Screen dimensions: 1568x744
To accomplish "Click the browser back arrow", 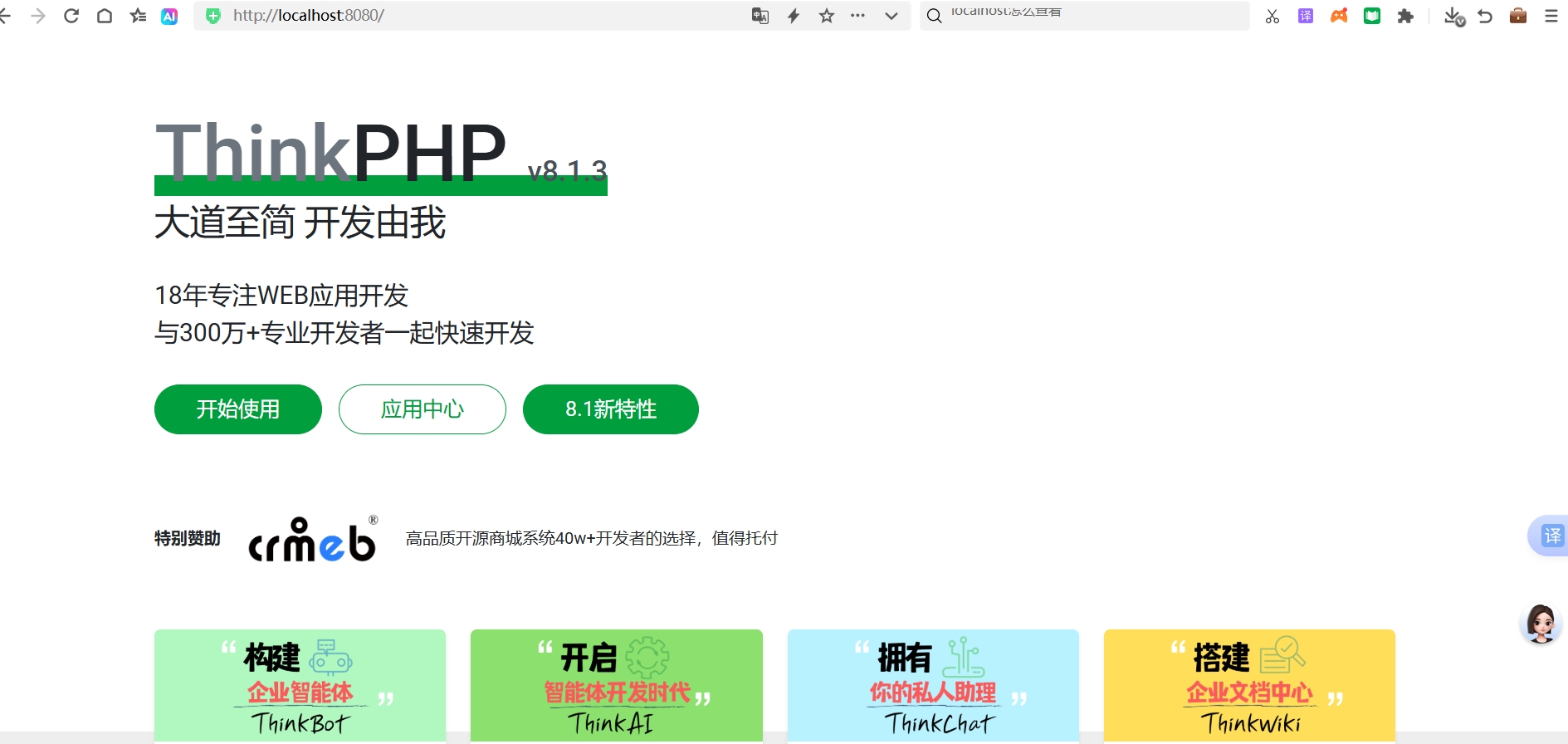I will (x=5, y=16).
